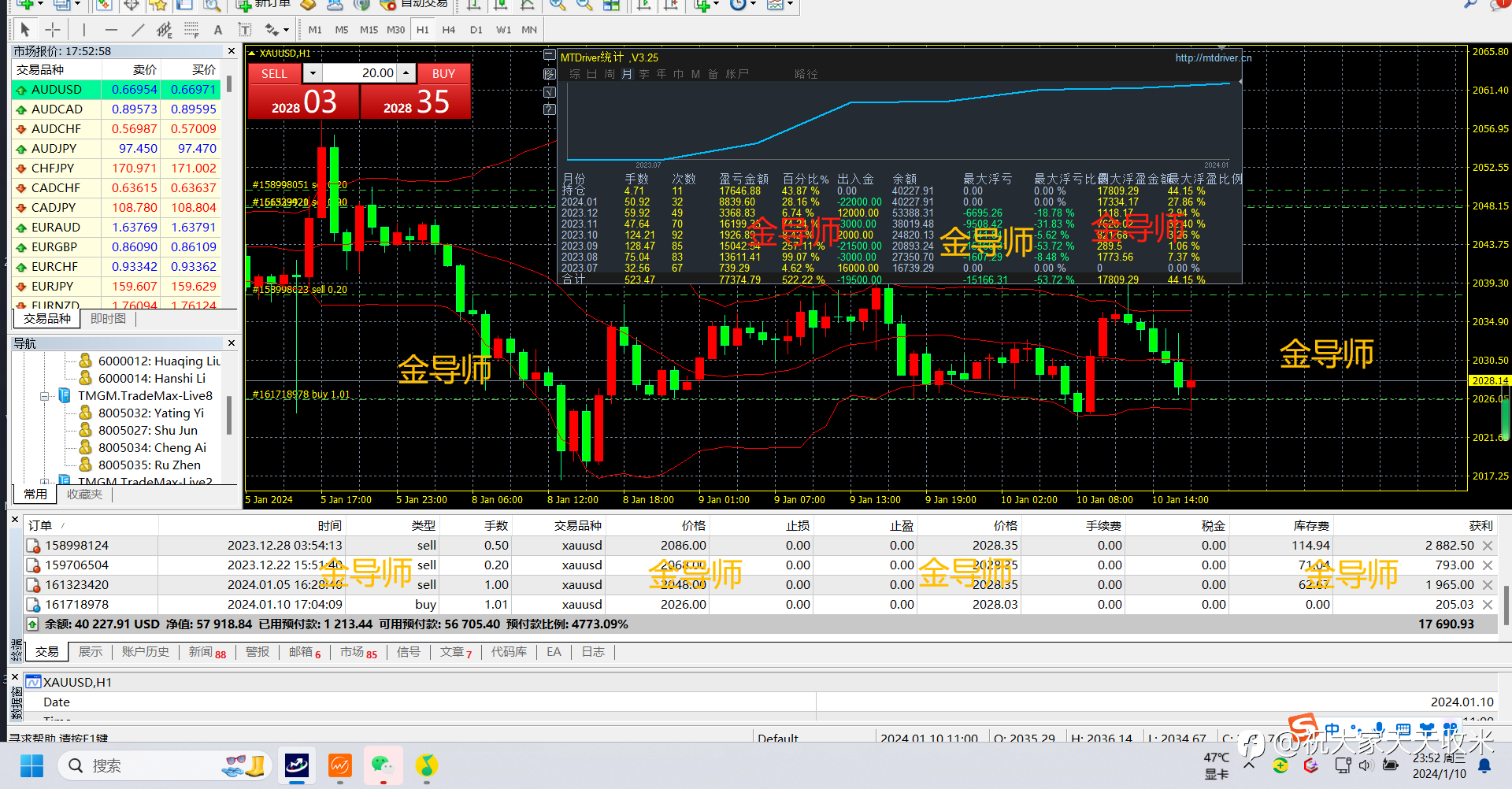
Task: Click the terminal orders scrollbar thumb
Action: pos(1506,605)
